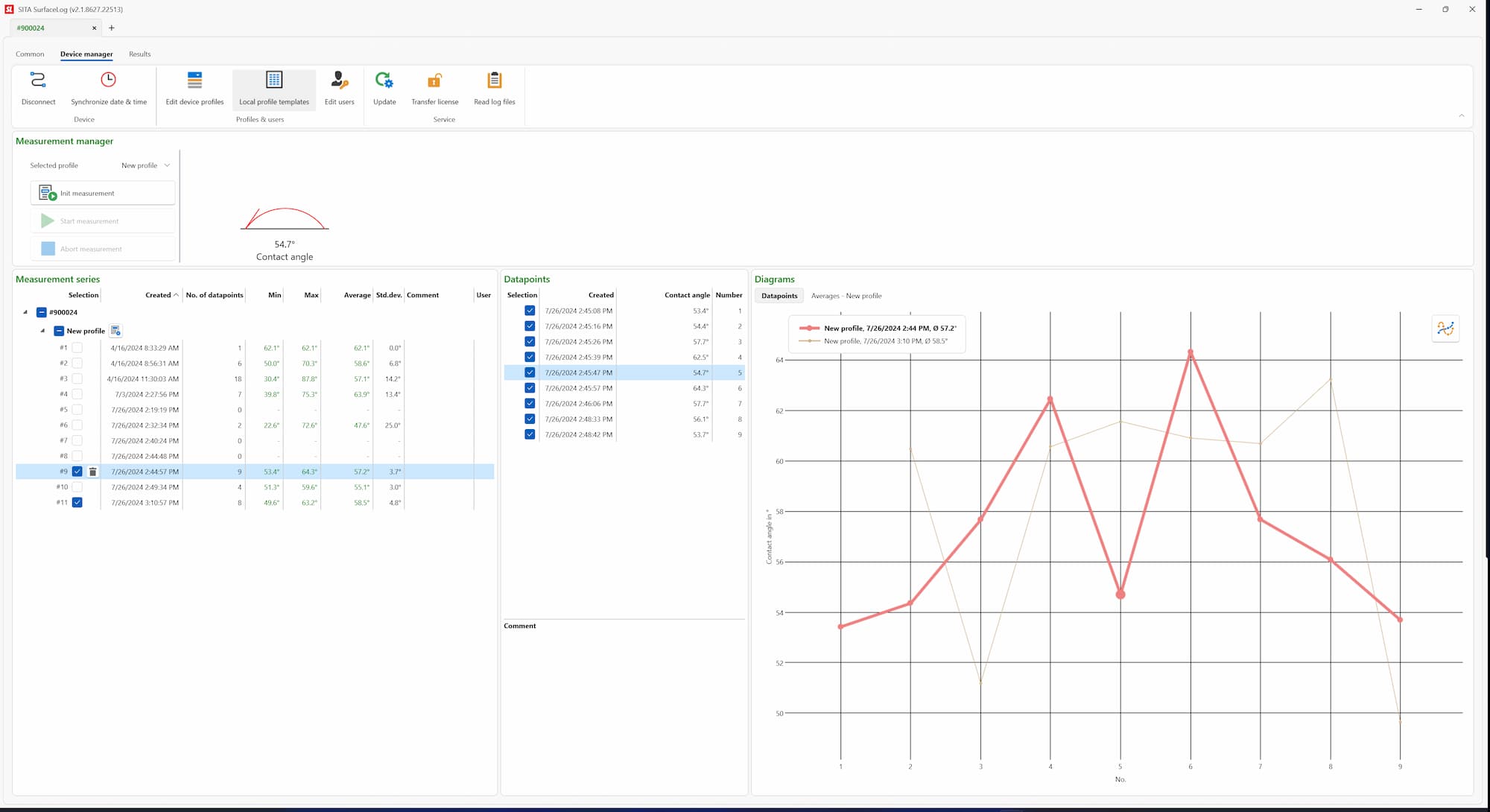Close the #900024 tab

point(95,28)
